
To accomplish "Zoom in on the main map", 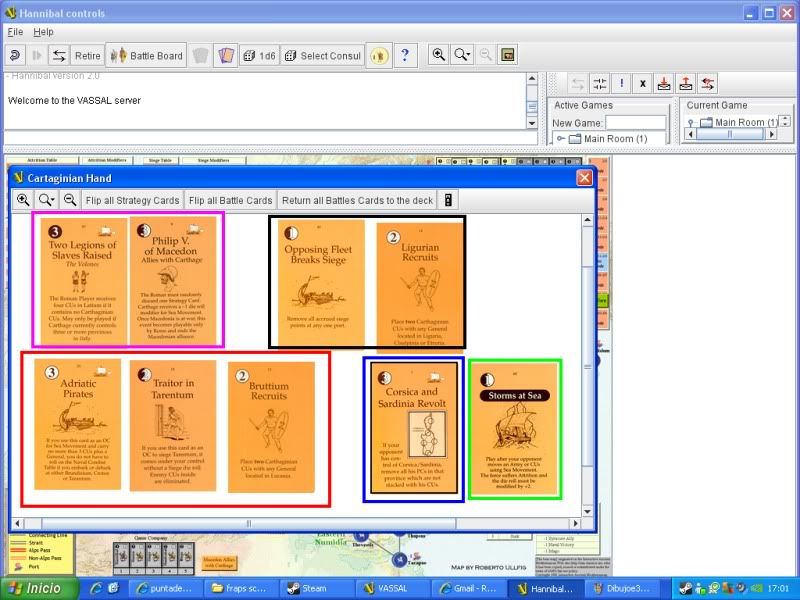I will pos(438,55).
